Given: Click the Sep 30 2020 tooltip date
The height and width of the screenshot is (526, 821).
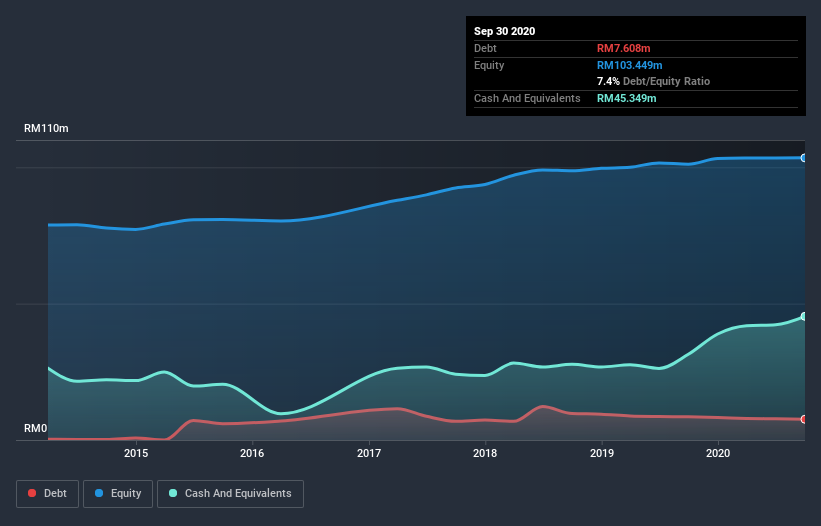Looking at the screenshot, I should tap(505, 31).
